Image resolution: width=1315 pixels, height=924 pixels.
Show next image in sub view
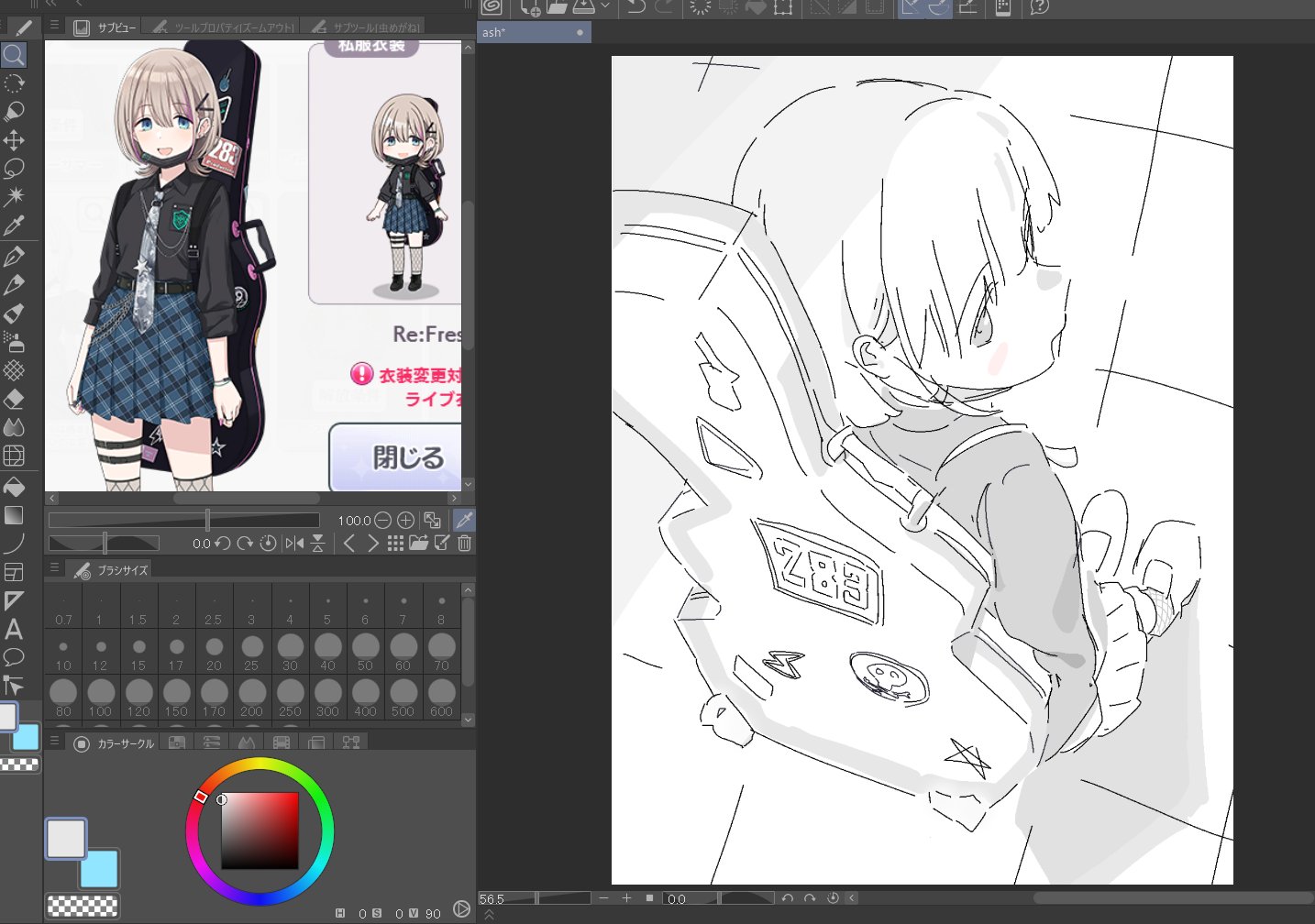[x=372, y=543]
